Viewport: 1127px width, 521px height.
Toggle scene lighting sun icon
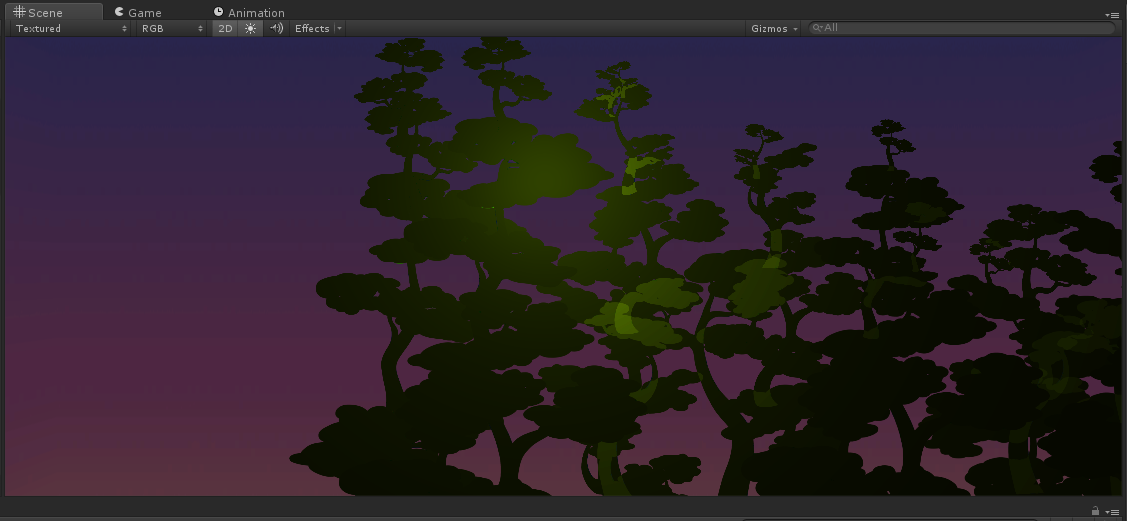(x=250, y=28)
